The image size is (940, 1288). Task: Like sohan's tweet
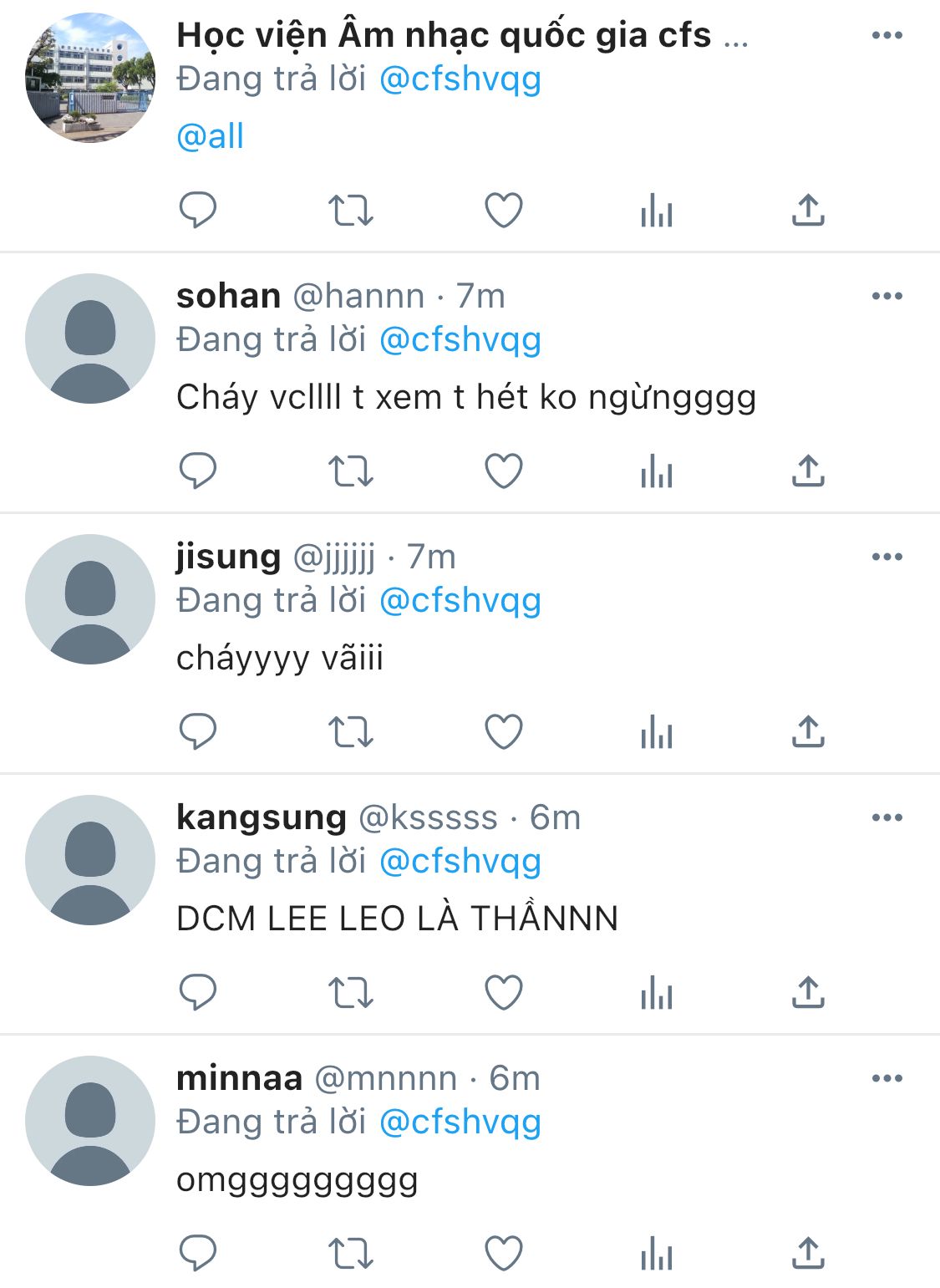click(x=504, y=471)
